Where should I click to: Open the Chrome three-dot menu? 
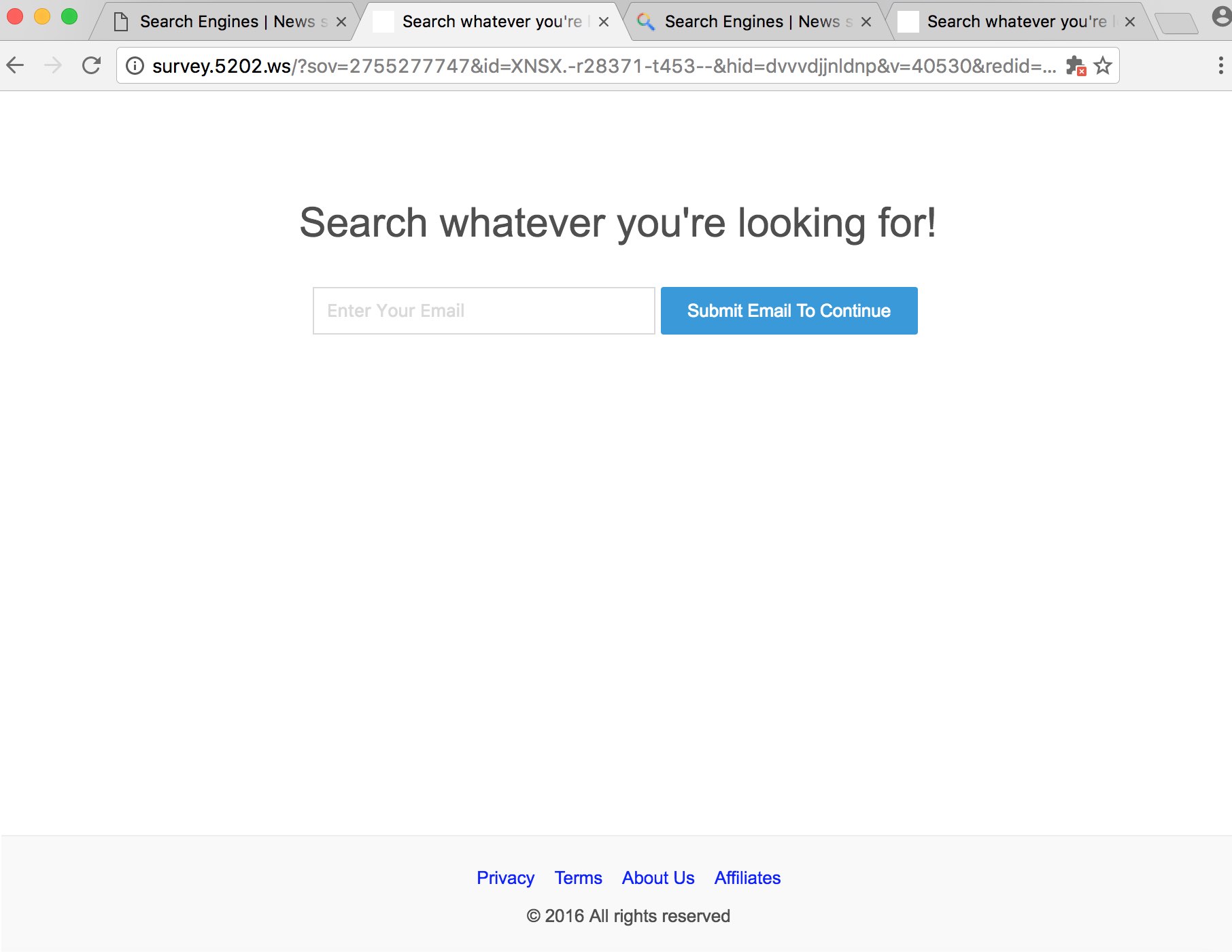1220,65
